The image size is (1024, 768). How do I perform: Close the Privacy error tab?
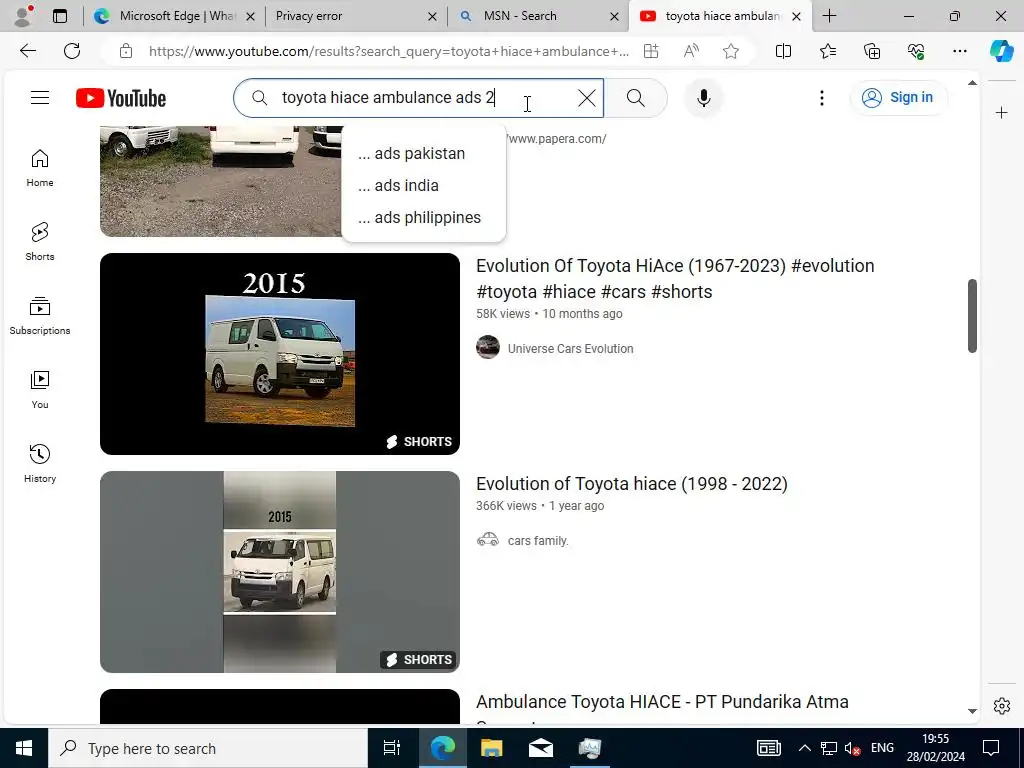(x=432, y=16)
